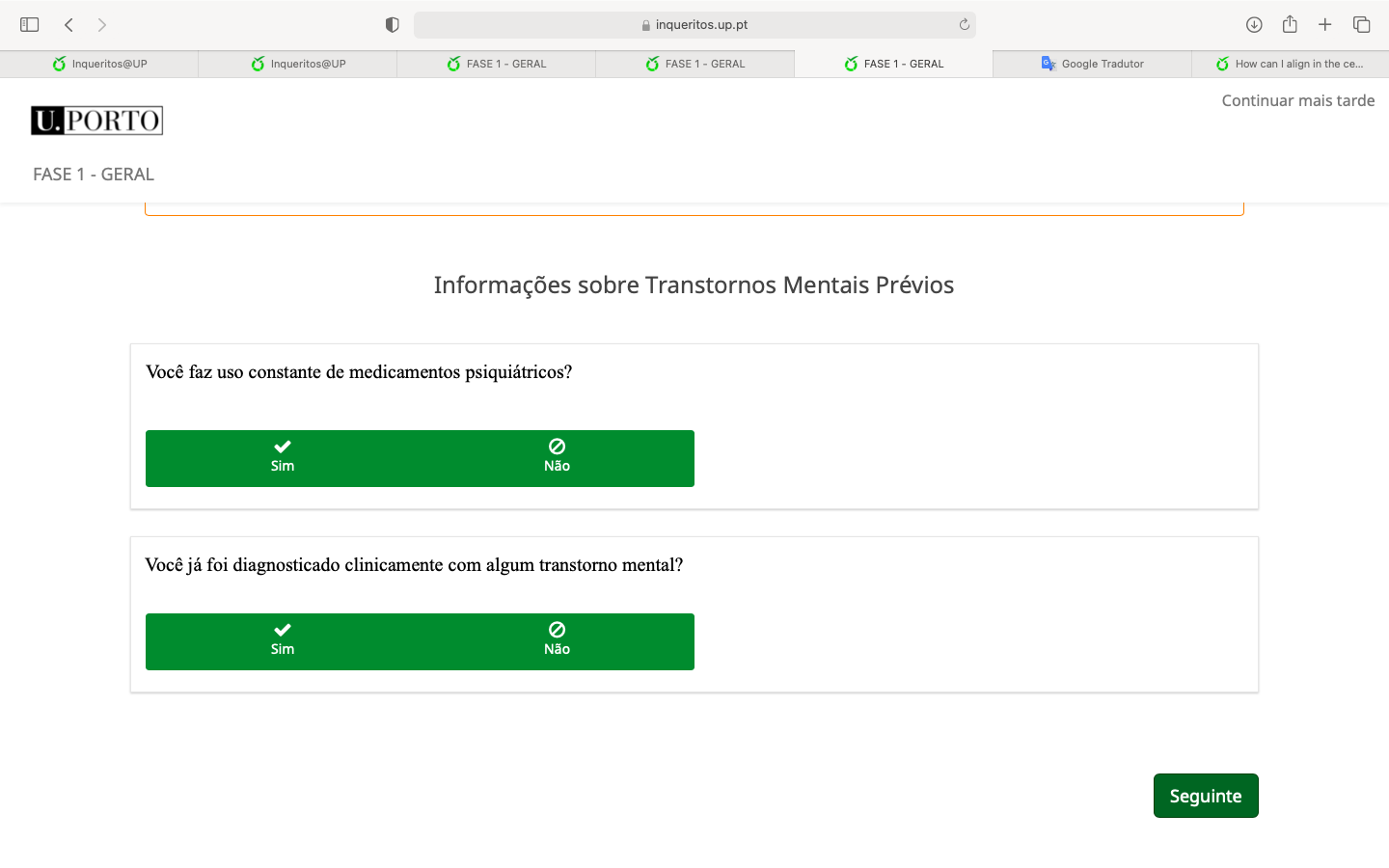
Task: Click the Continuar mais tarde link
Action: (x=1297, y=100)
